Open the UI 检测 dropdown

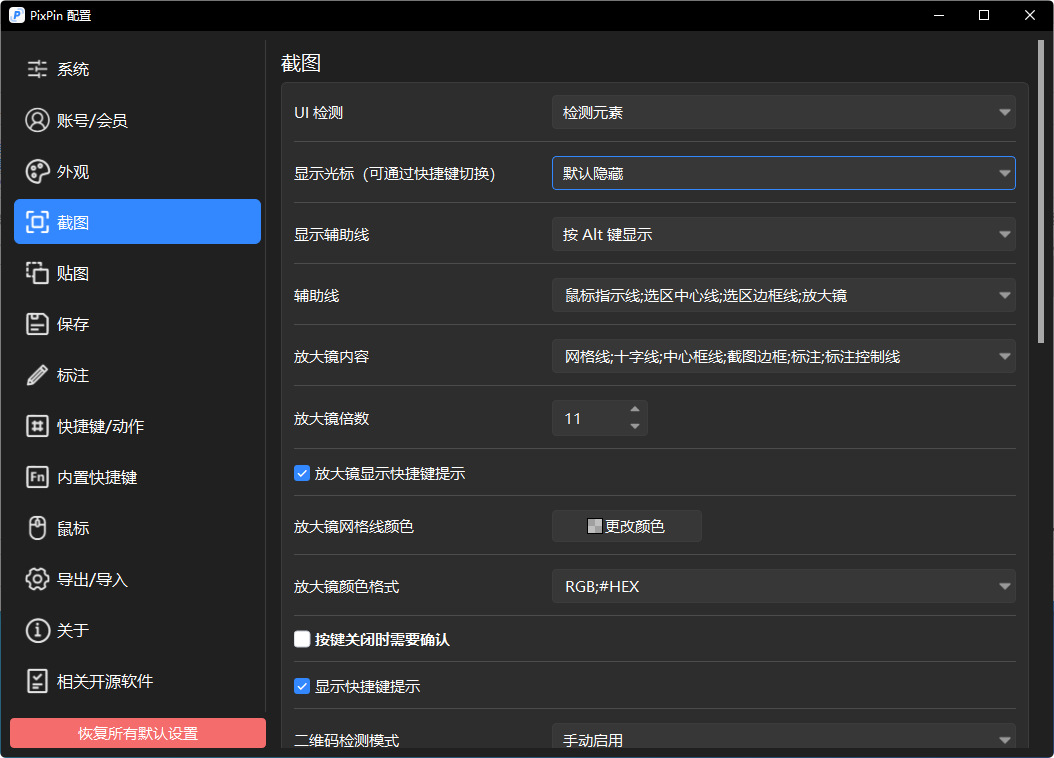783,112
